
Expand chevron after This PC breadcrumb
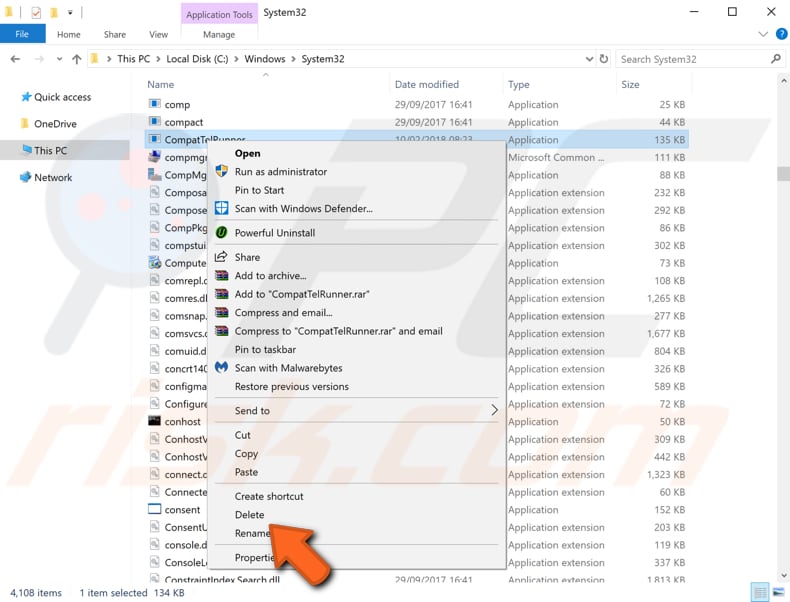[x=158, y=59]
